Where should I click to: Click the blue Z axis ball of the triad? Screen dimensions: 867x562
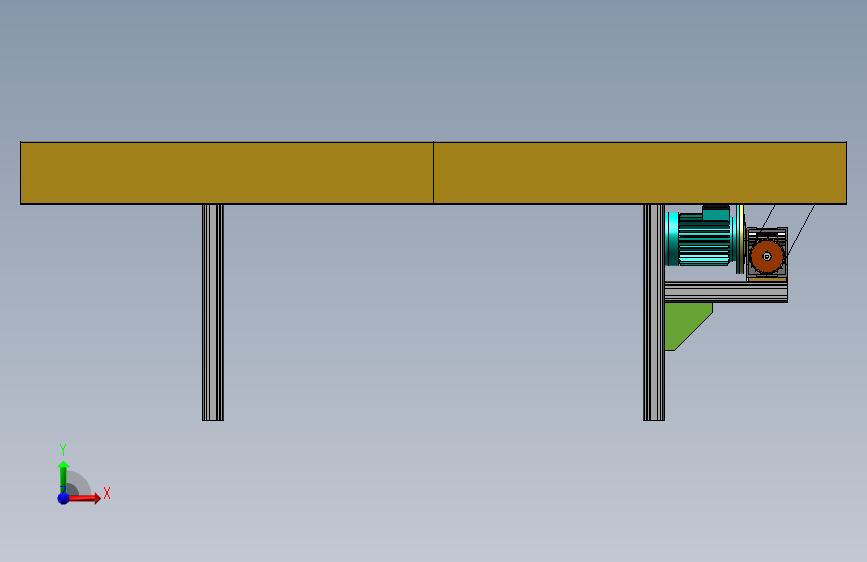(x=63, y=498)
